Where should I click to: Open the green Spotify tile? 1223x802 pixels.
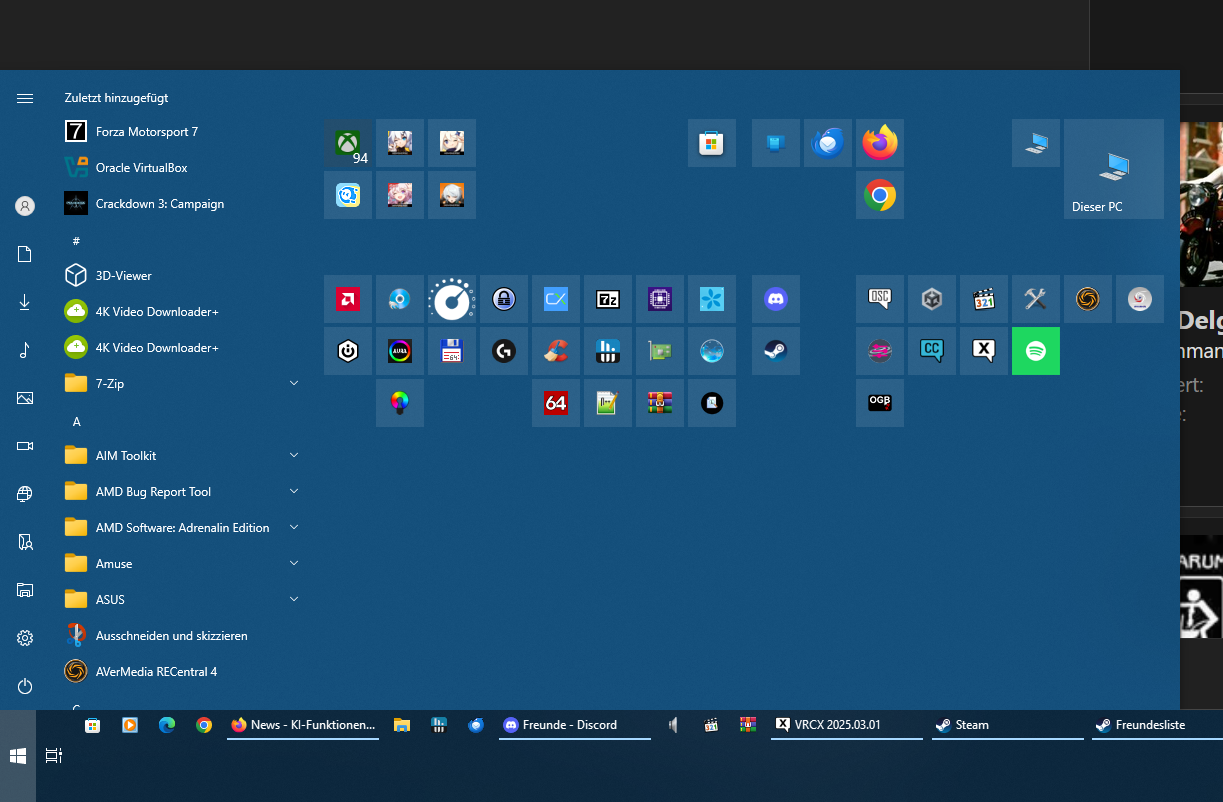coord(1036,351)
